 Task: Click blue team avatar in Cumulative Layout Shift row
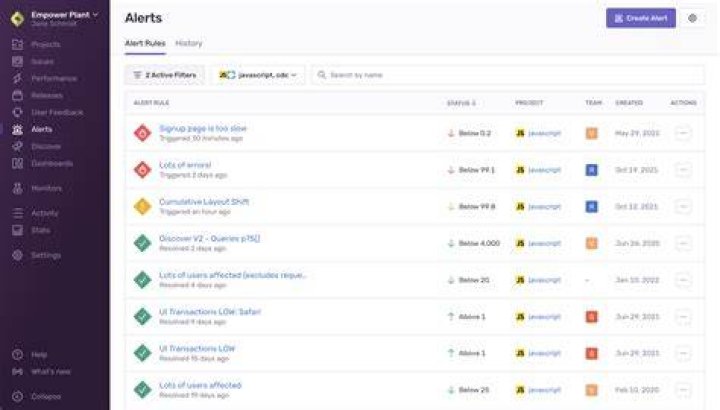pos(591,207)
